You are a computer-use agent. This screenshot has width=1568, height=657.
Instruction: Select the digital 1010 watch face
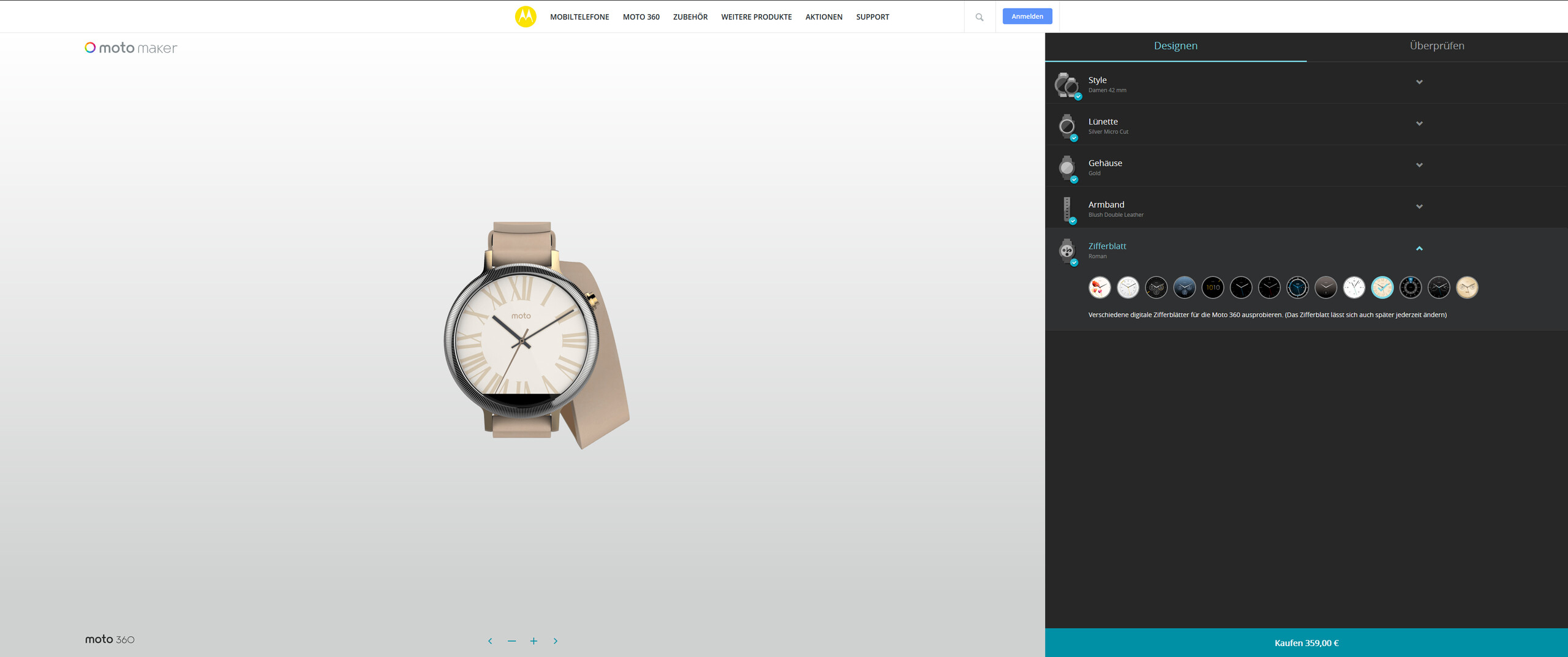(1213, 287)
